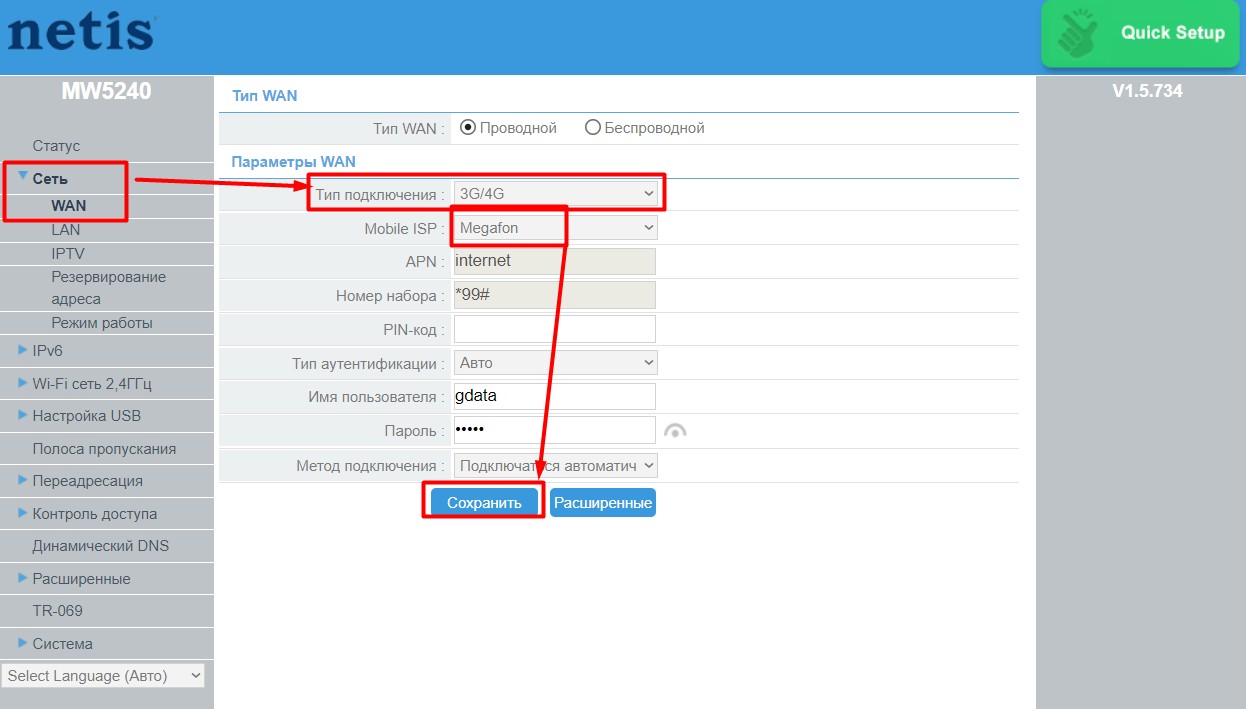
Task: Click the netis logo
Action: click(81, 30)
